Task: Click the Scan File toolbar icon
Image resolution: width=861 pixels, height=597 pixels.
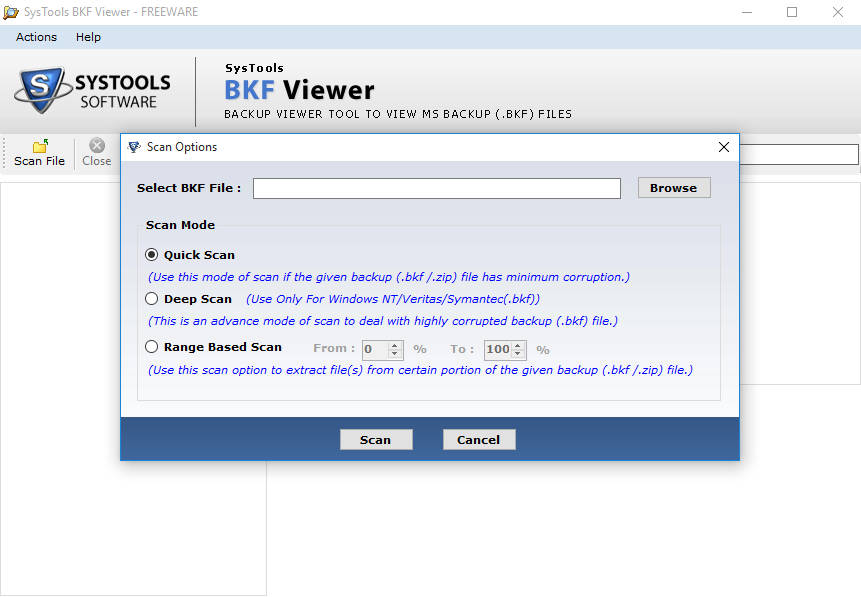Action: 40,146
